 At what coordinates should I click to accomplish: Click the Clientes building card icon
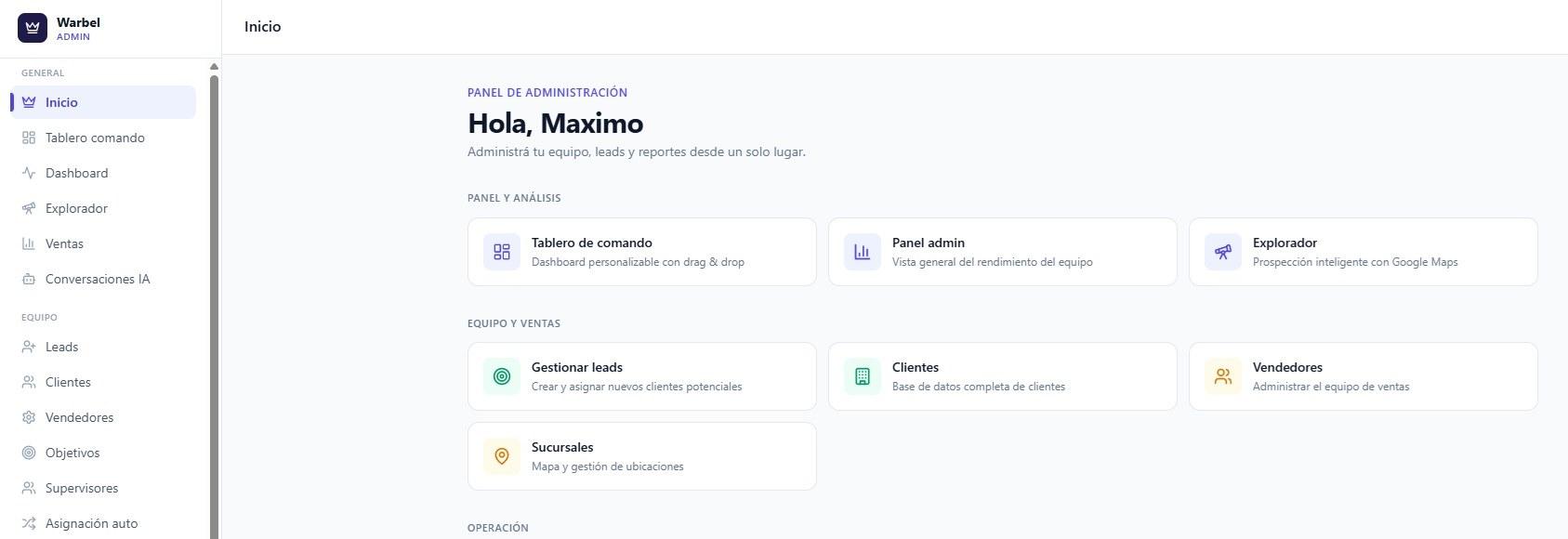tap(863, 376)
